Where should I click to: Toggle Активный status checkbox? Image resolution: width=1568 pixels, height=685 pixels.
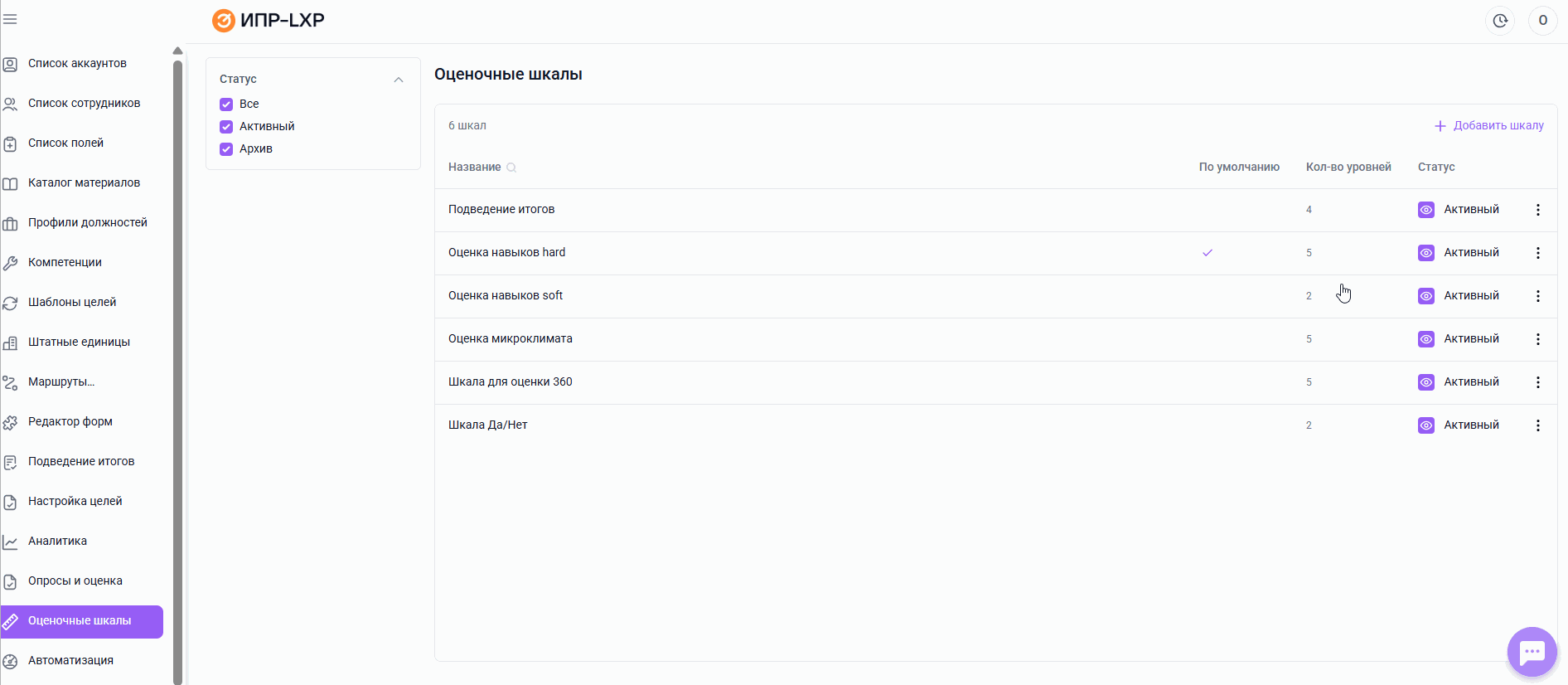pos(226,127)
